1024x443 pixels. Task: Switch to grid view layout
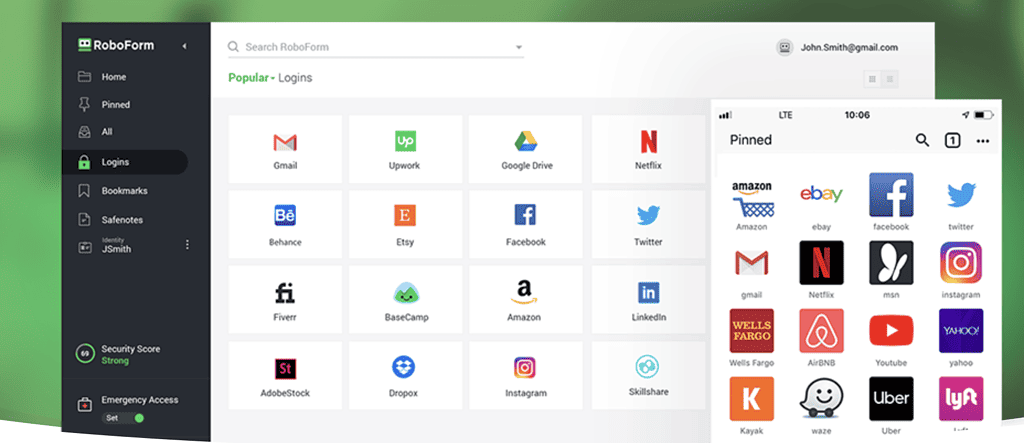[x=873, y=78]
